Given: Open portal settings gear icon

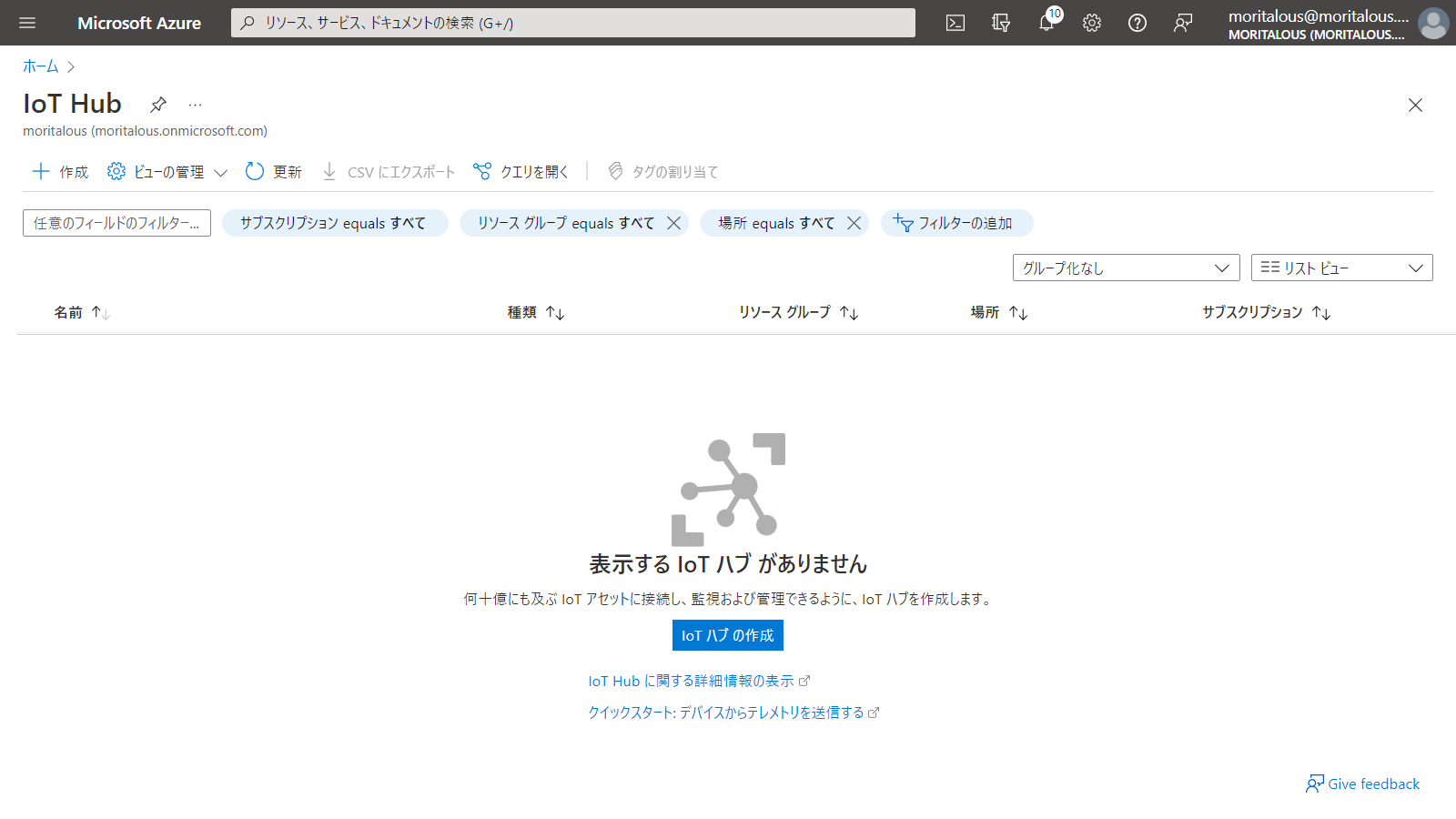Looking at the screenshot, I should [1092, 23].
